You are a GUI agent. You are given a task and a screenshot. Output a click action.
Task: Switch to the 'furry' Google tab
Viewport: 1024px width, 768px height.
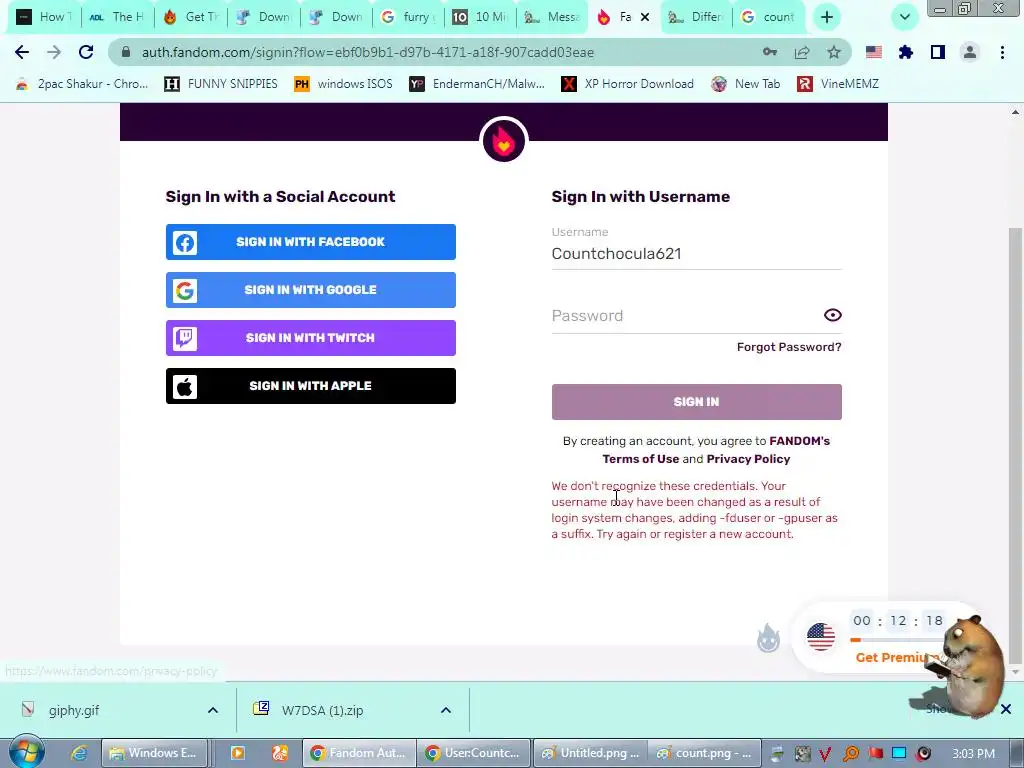pyautogui.click(x=408, y=17)
